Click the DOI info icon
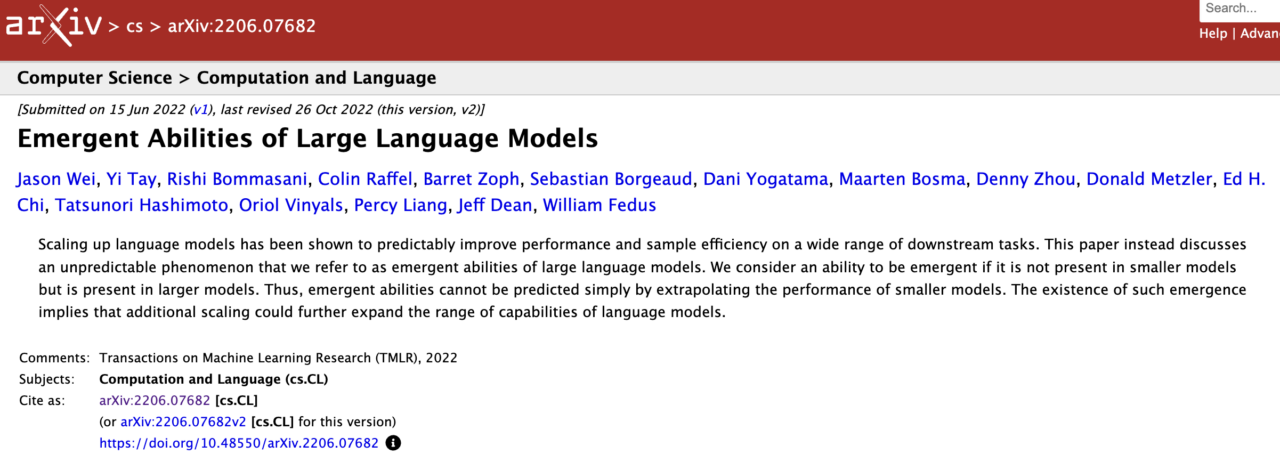Viewport: 1280px width, 454px height. (393, 443)
